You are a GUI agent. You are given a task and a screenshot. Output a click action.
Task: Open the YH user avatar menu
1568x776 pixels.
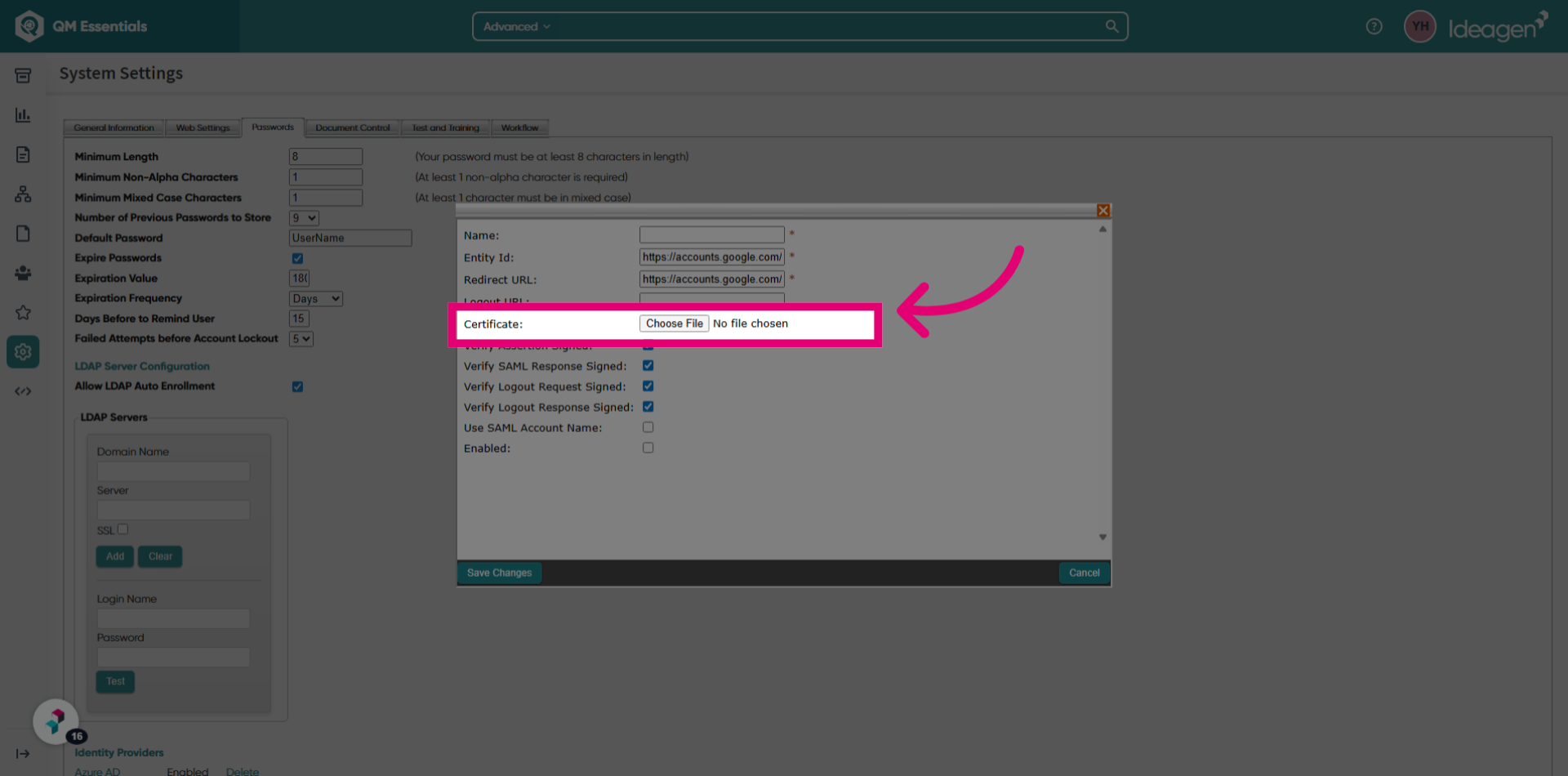point(1420,26)
